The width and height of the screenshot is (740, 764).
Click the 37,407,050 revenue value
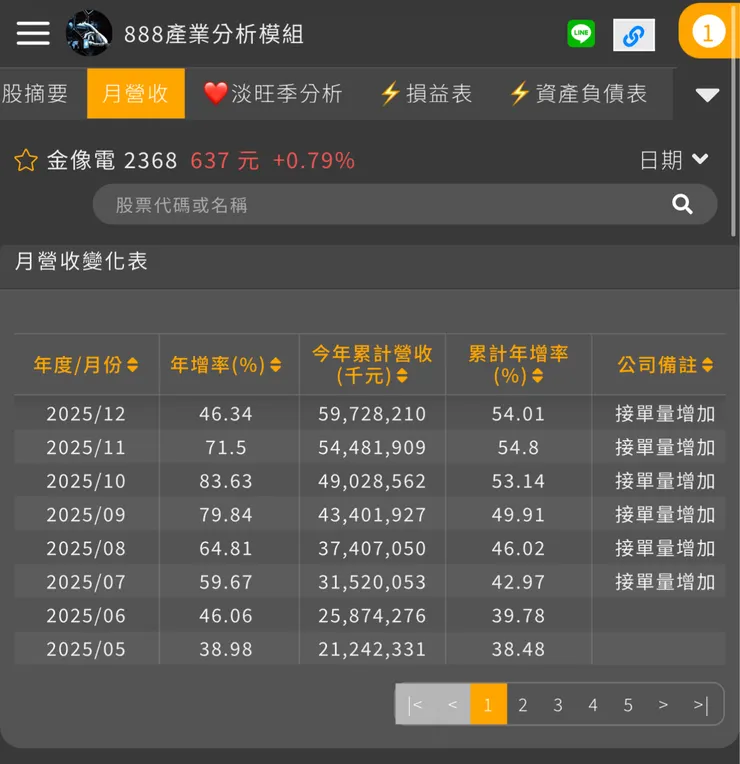tap(372, 549)
